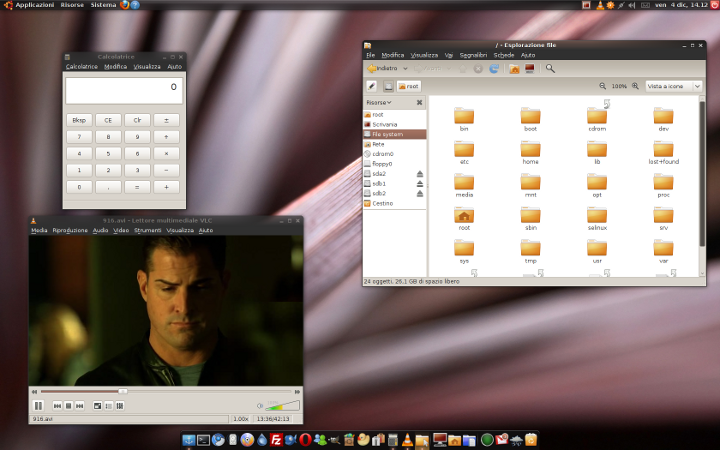This screenshot has height=450, width=720.
Task: Mute audio with VLC speaker icon
Action: (260, 406)
